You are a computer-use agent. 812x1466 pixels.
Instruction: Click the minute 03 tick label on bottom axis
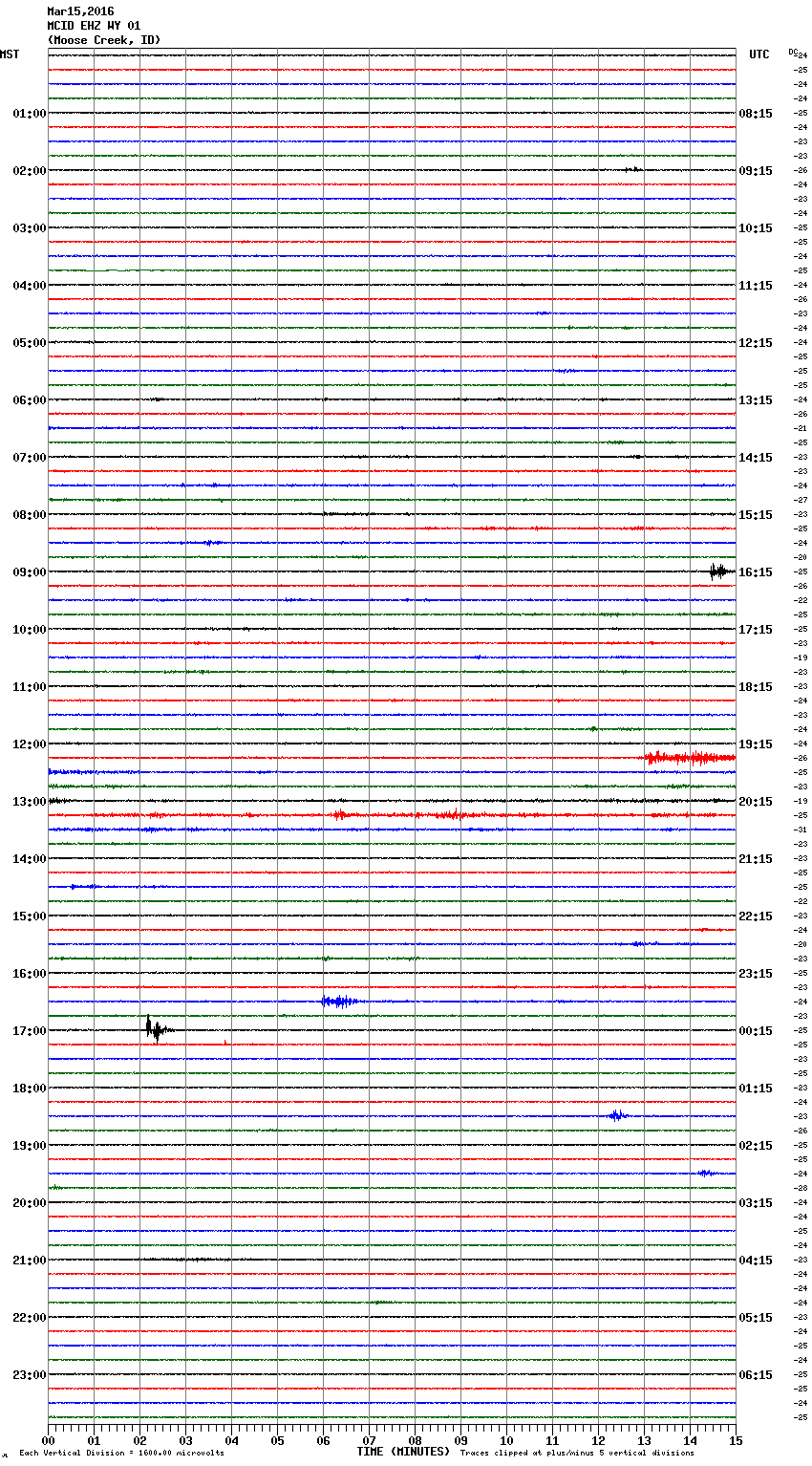pos(186,1440)
